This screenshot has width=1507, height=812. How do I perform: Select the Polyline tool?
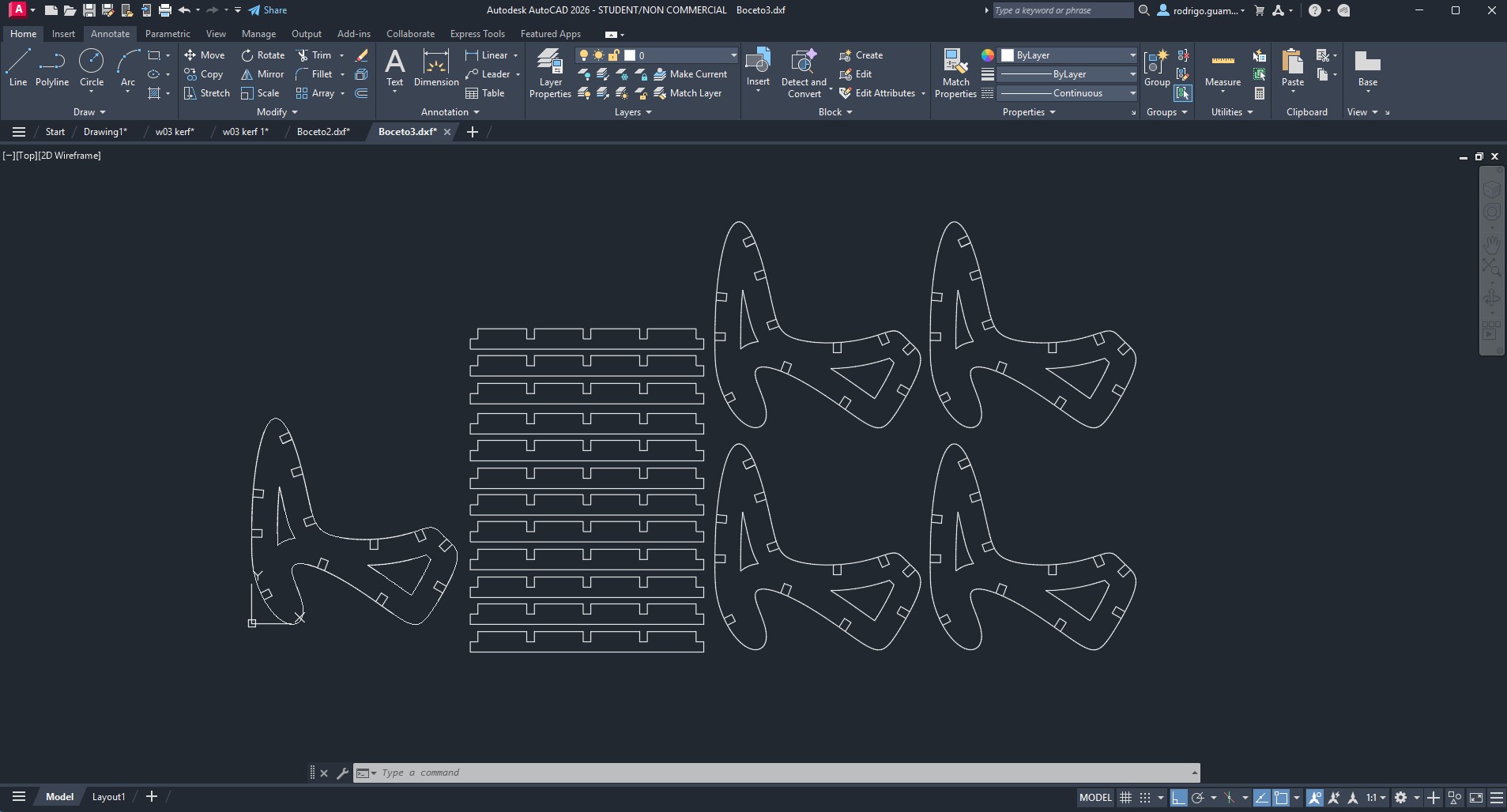[x=52, y=67]
